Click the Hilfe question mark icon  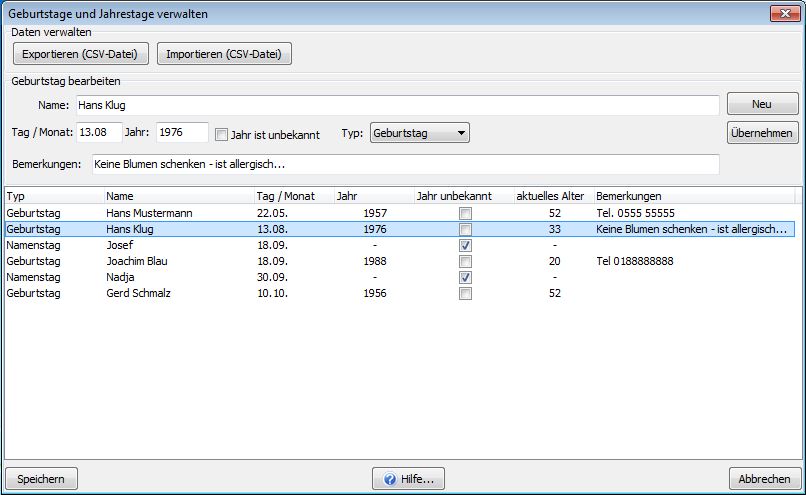390,479
